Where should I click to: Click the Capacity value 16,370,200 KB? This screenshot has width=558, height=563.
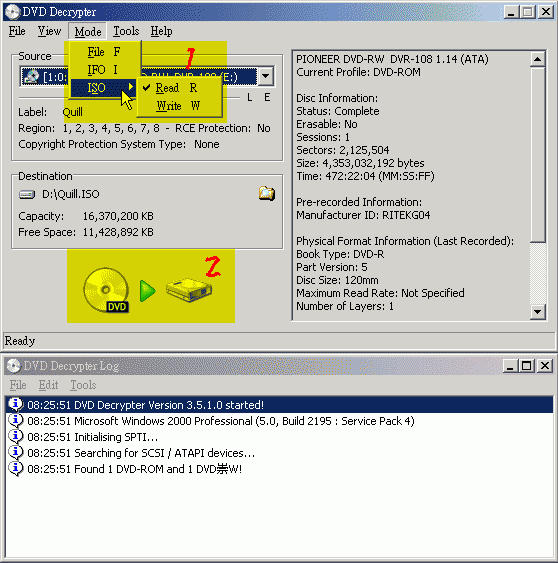[118, 216]
